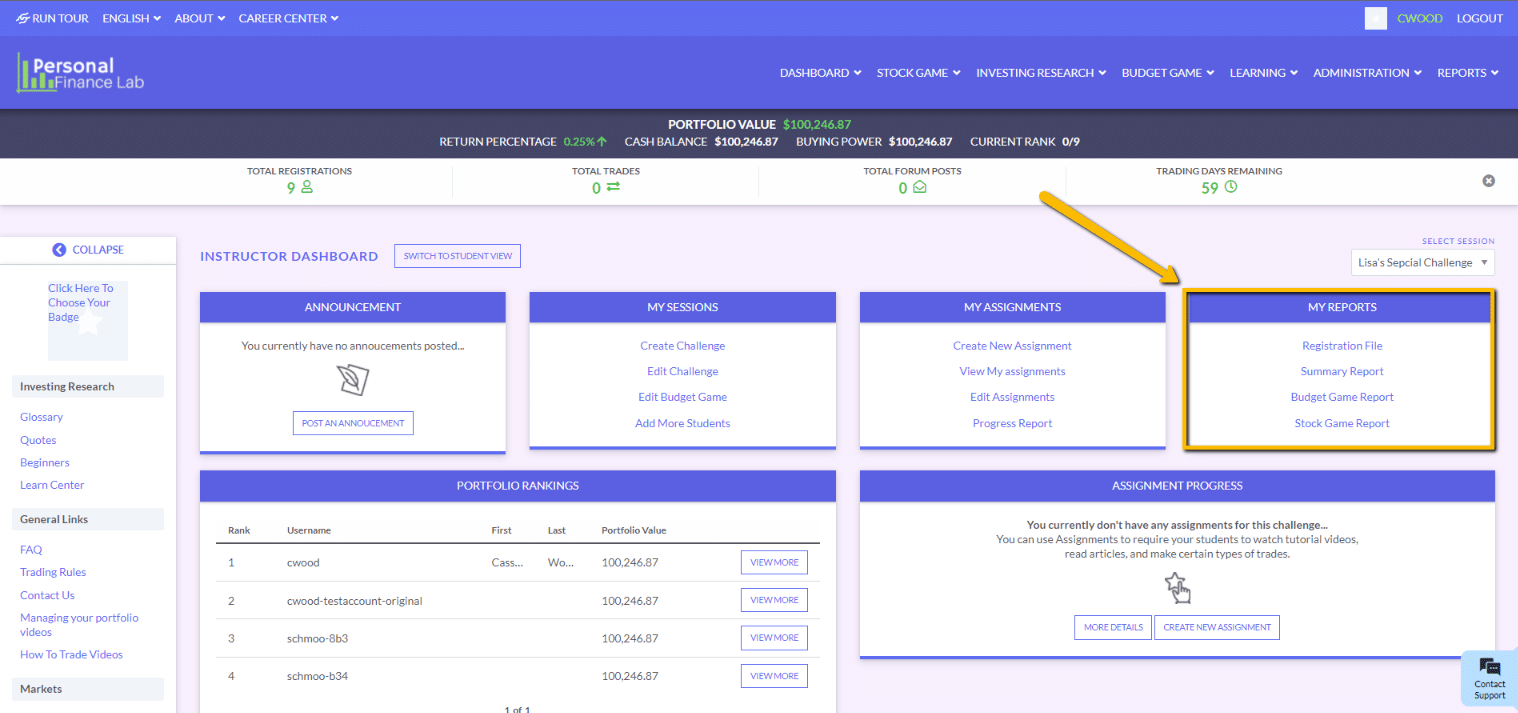Click View More for schmoo-8b3
The image size is (1518, 713).
coord(774,638)
